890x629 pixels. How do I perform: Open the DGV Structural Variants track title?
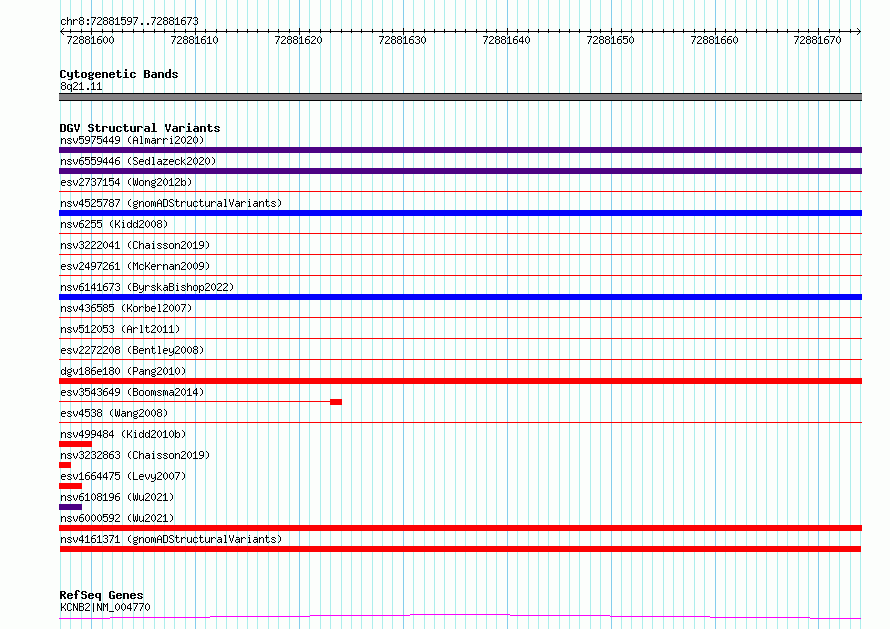[140, 128]
